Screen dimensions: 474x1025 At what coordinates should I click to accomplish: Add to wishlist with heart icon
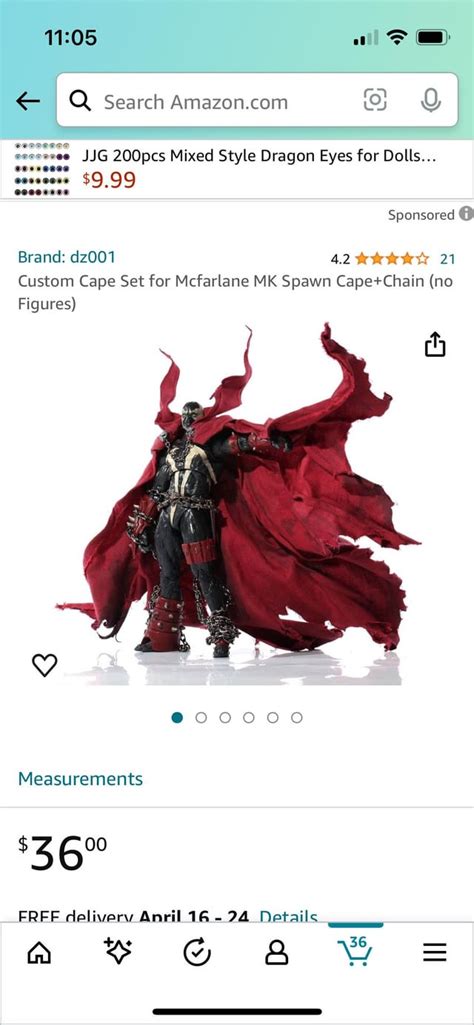[44, 665]
